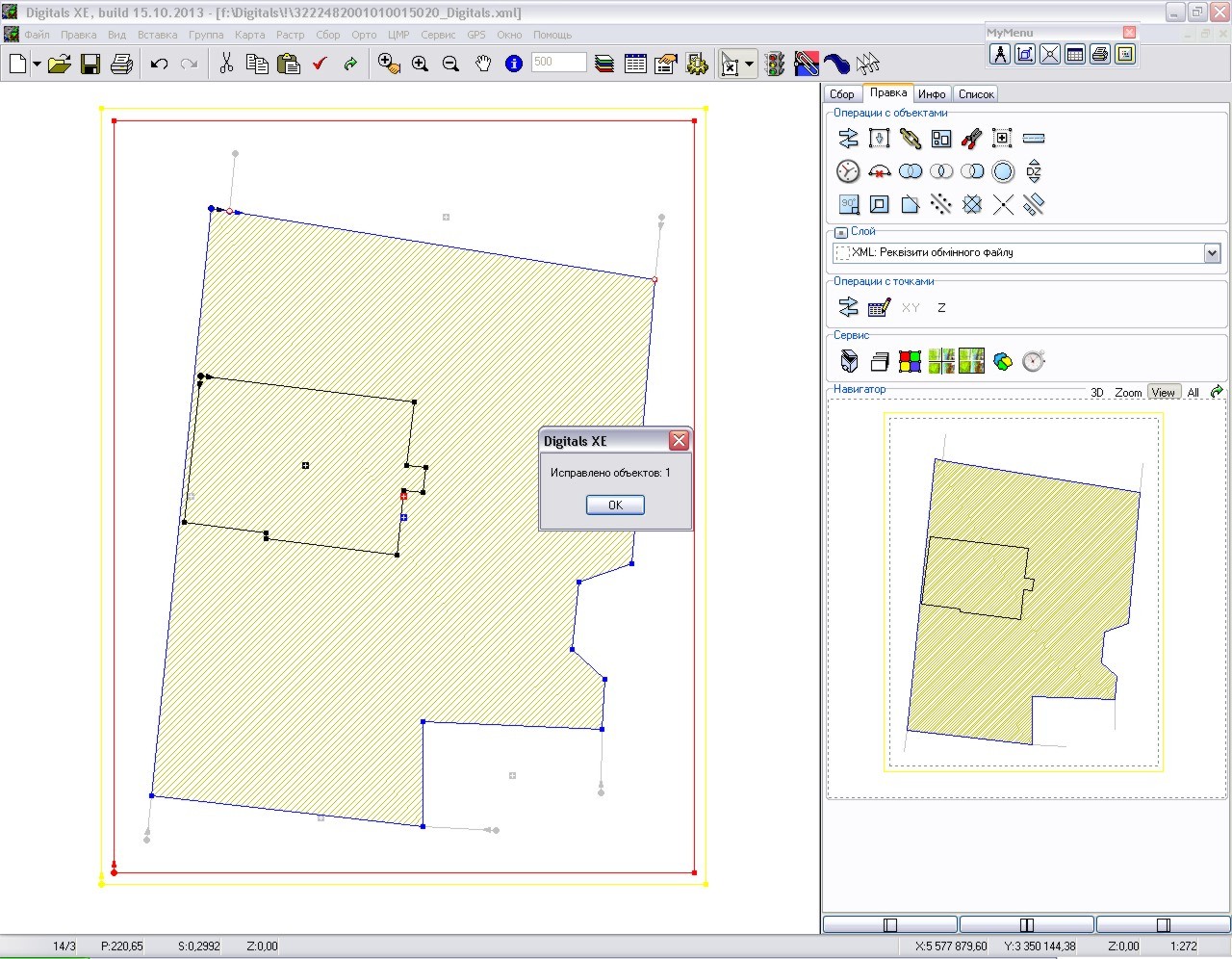Select the red pliers cut tool

pos(971,139)
